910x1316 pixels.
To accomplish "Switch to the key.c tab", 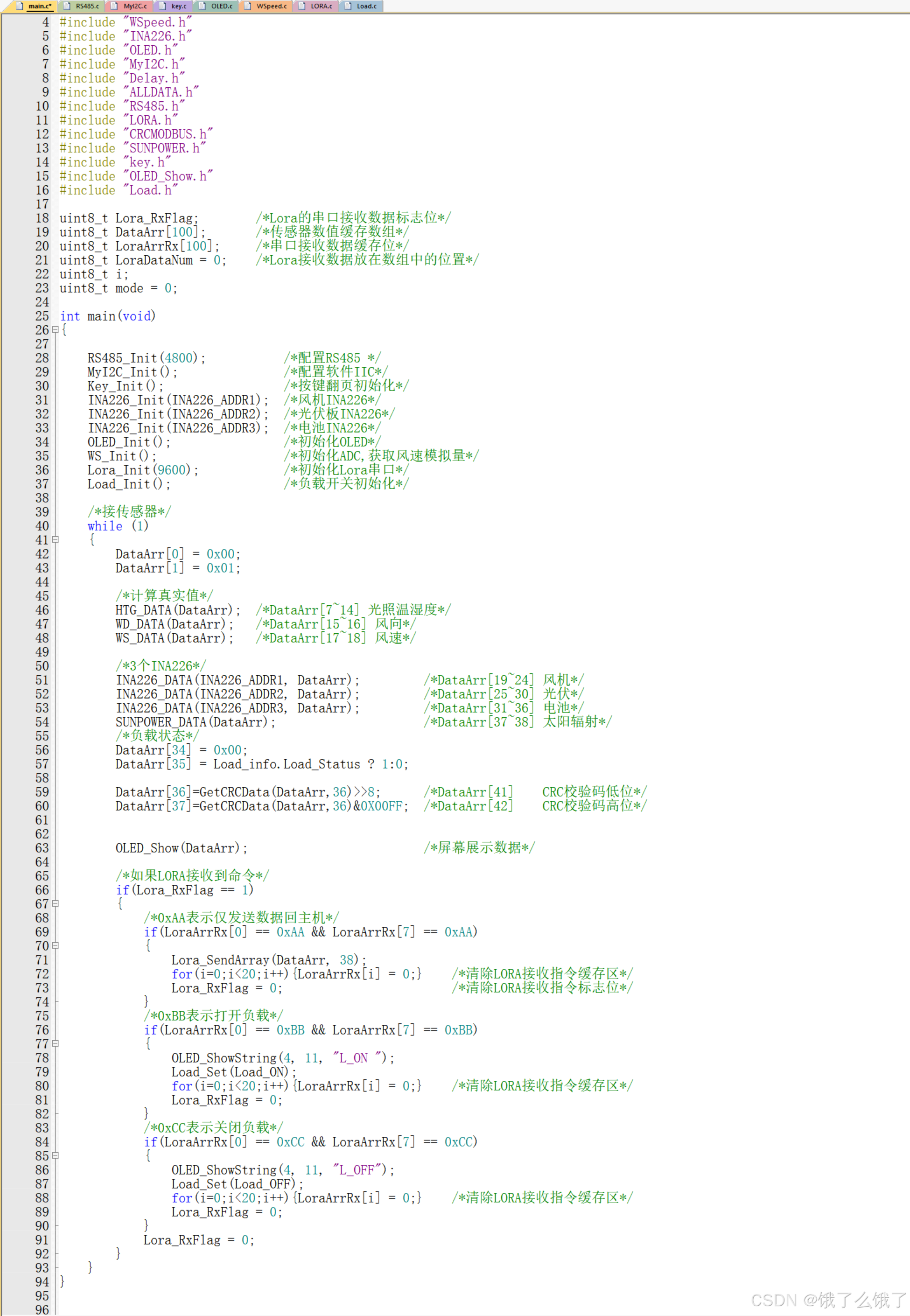I will 178,6.
